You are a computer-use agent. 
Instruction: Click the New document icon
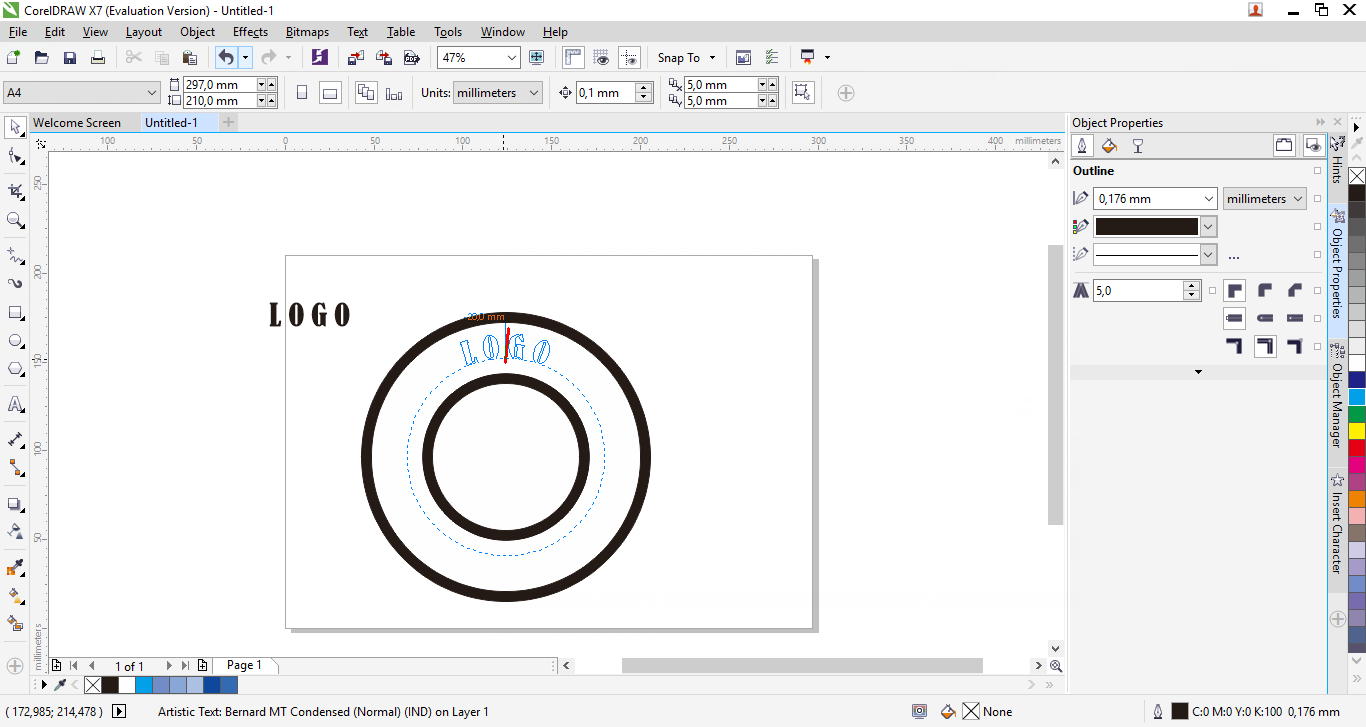click(14, 58)
